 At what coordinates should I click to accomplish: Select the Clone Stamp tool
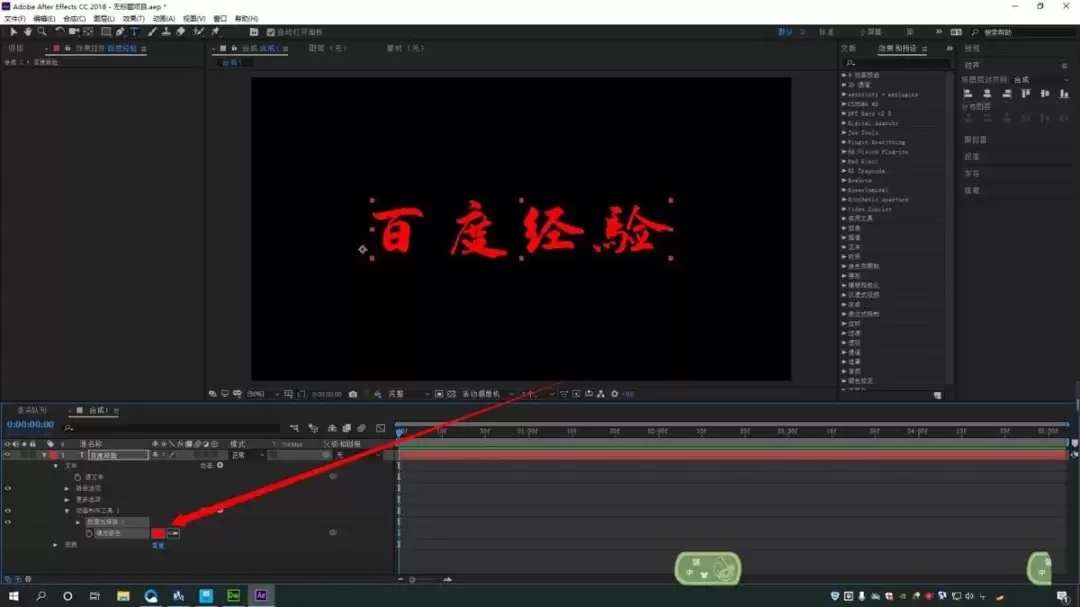click(x=166, y=32)
